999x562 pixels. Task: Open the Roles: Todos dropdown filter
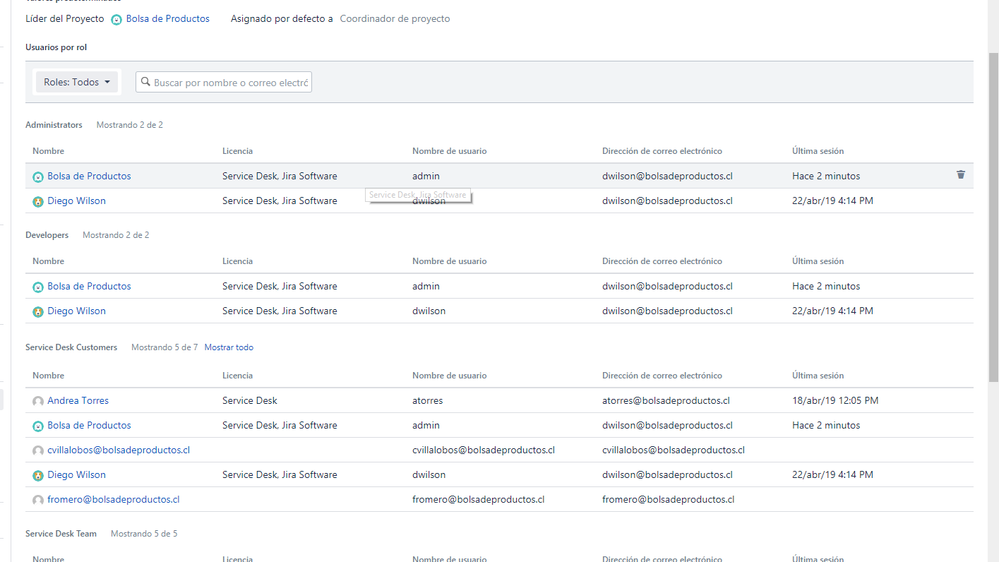click(76, 82)
